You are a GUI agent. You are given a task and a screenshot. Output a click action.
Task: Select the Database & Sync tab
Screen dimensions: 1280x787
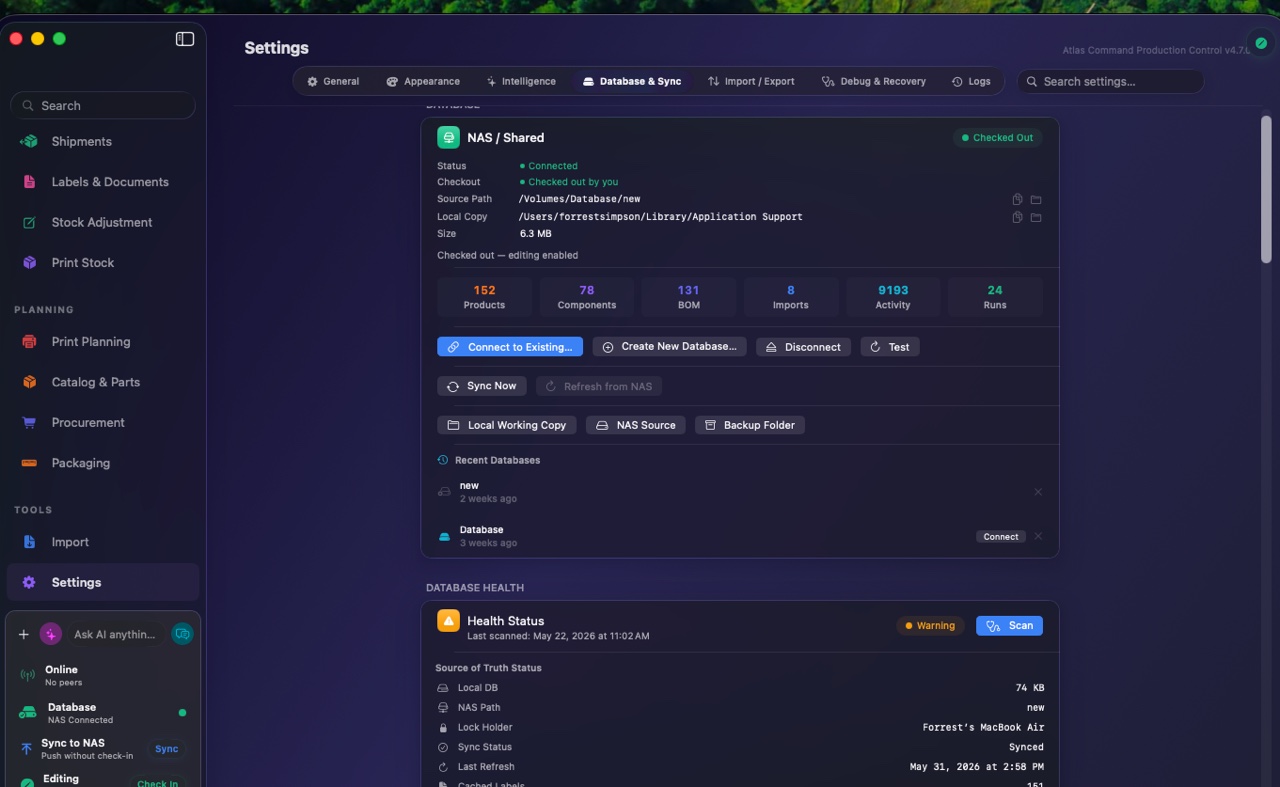(x=632, y=81)
